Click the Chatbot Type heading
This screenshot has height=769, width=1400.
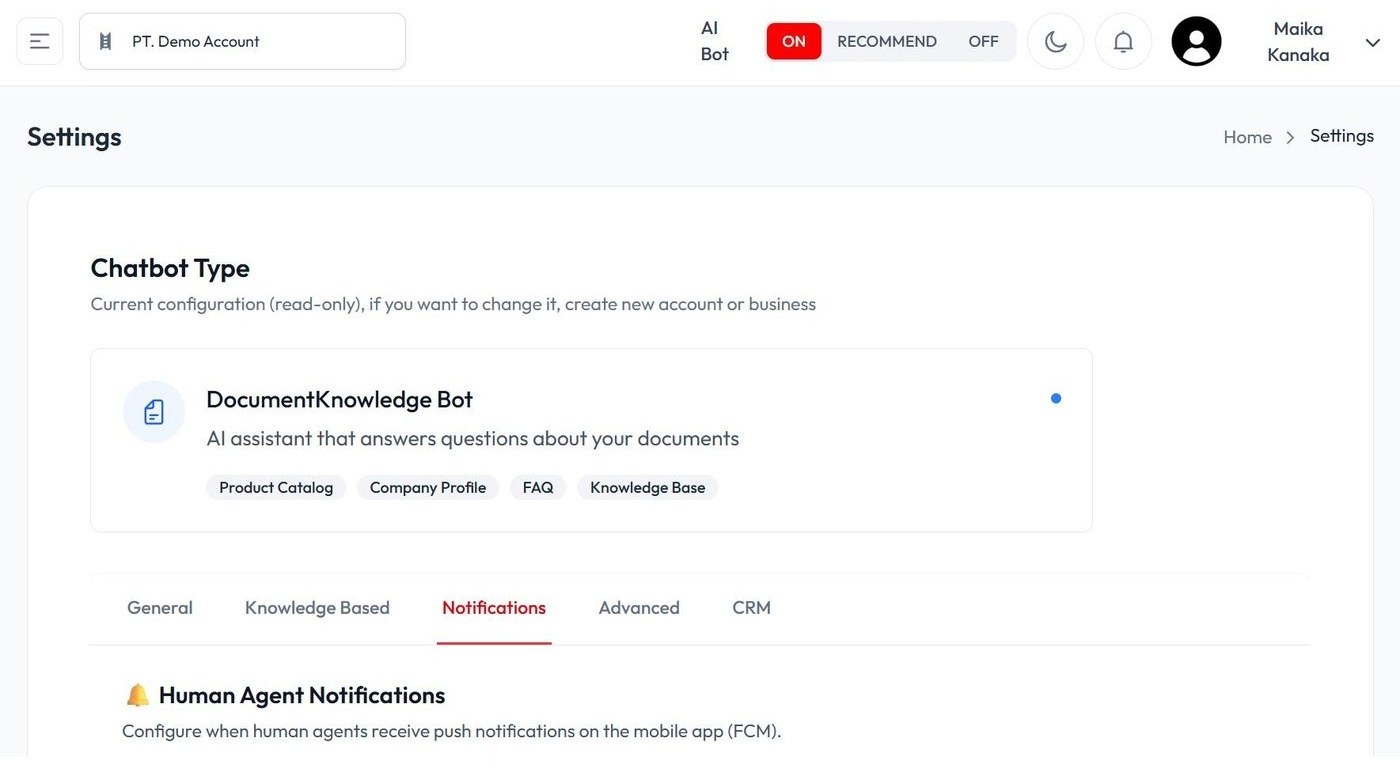[170, 268]
